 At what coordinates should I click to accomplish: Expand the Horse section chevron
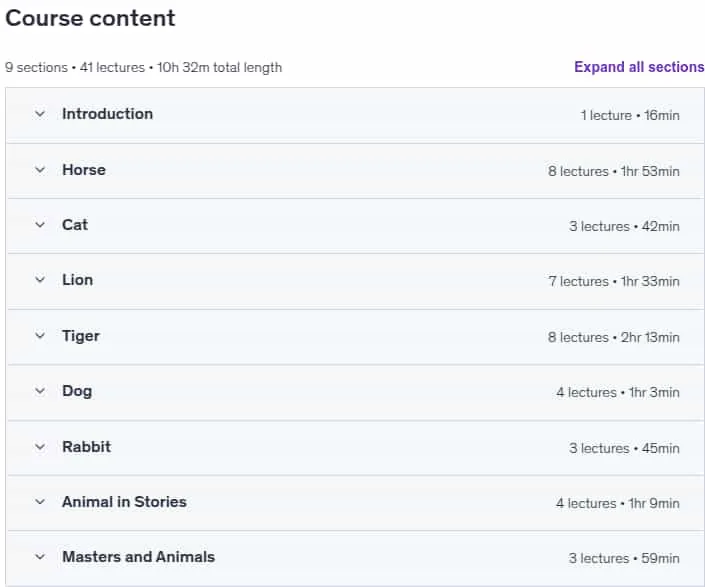[40, 170]
